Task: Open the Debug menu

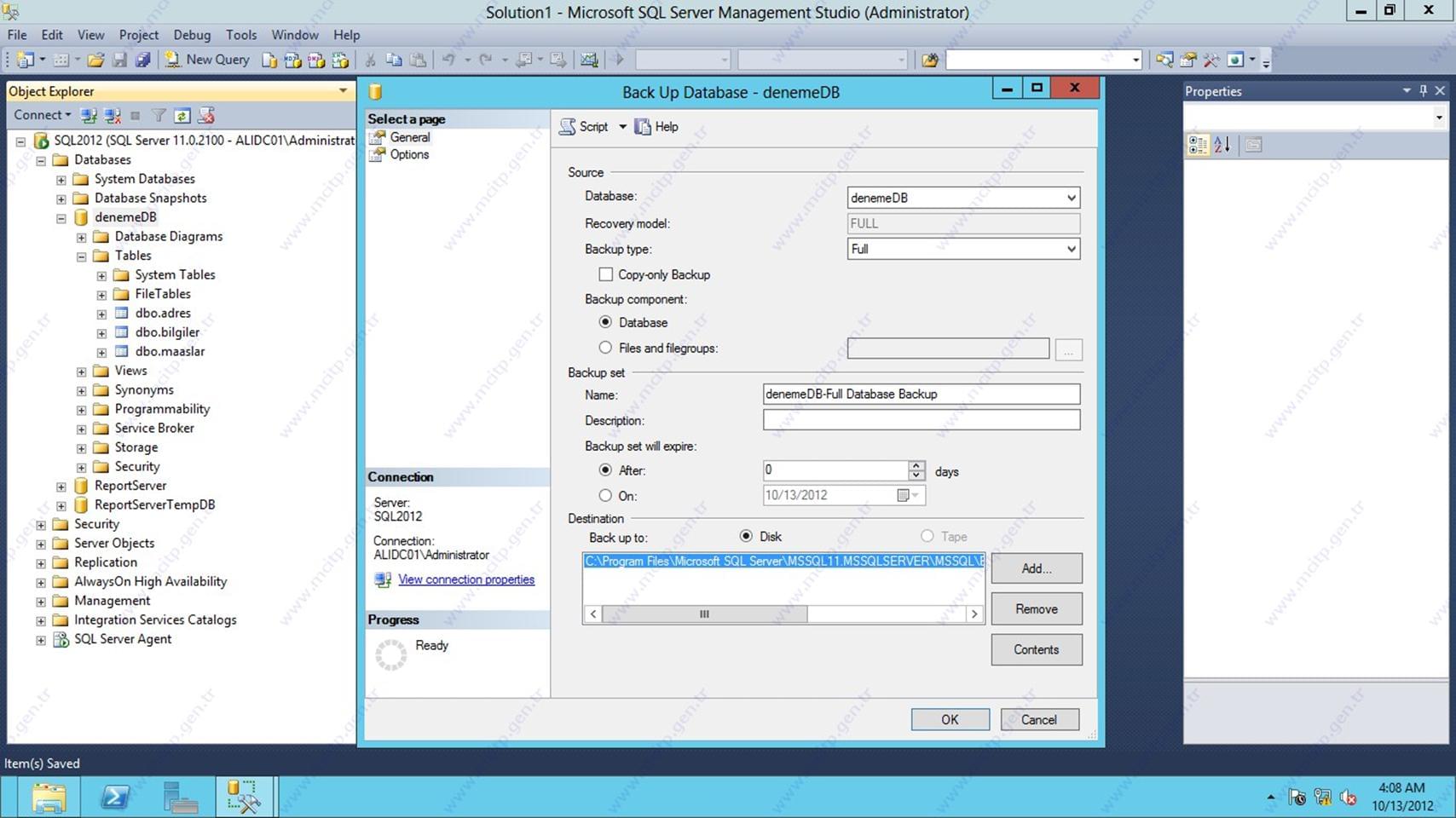Action: point(192,35)
